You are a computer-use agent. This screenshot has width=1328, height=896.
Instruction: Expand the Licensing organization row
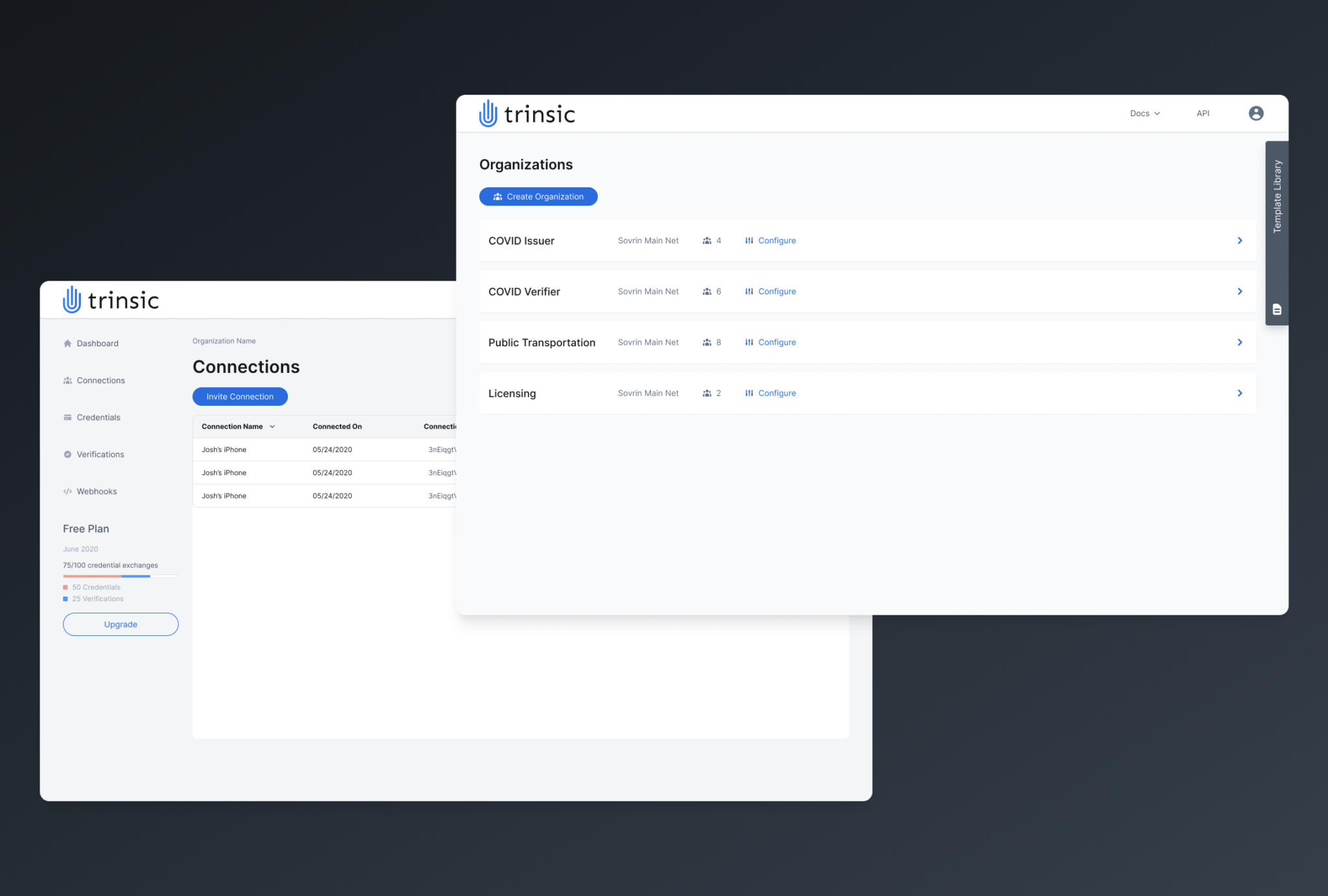pyautogui.click(x=1239, y=393)
